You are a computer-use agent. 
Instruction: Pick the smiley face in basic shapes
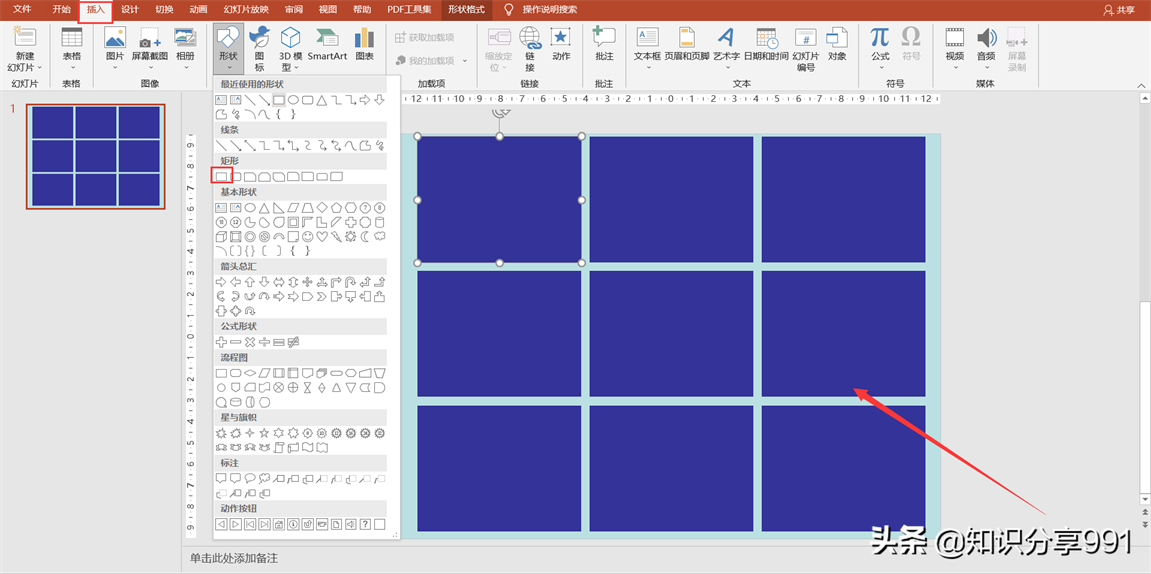(x=308, y=237)
